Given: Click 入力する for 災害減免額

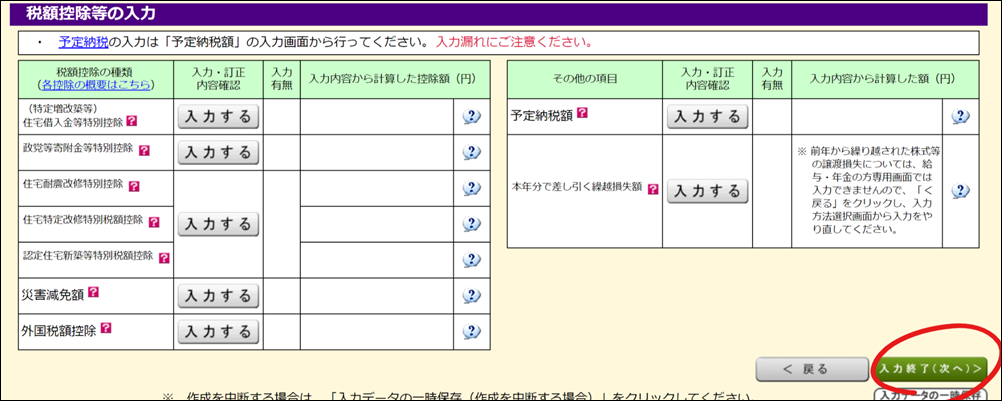Looking at the screenshot, I should tap(218, 296).
